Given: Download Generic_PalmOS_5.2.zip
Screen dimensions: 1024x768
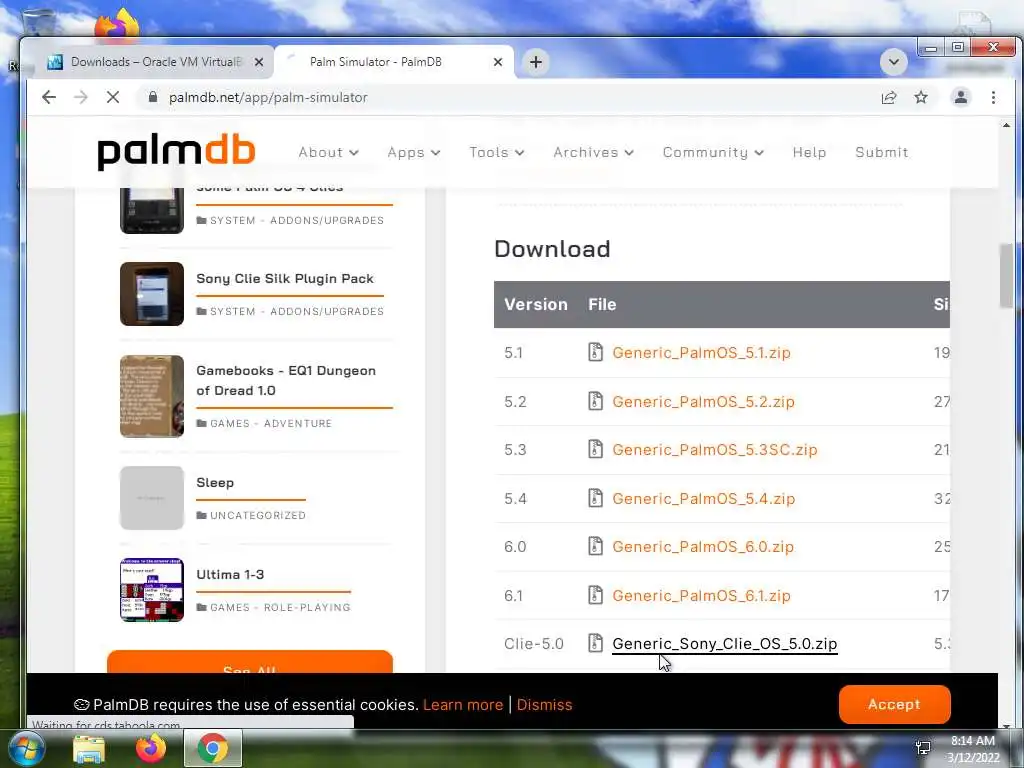Looking at the screenshot, I should coord(703,401).
